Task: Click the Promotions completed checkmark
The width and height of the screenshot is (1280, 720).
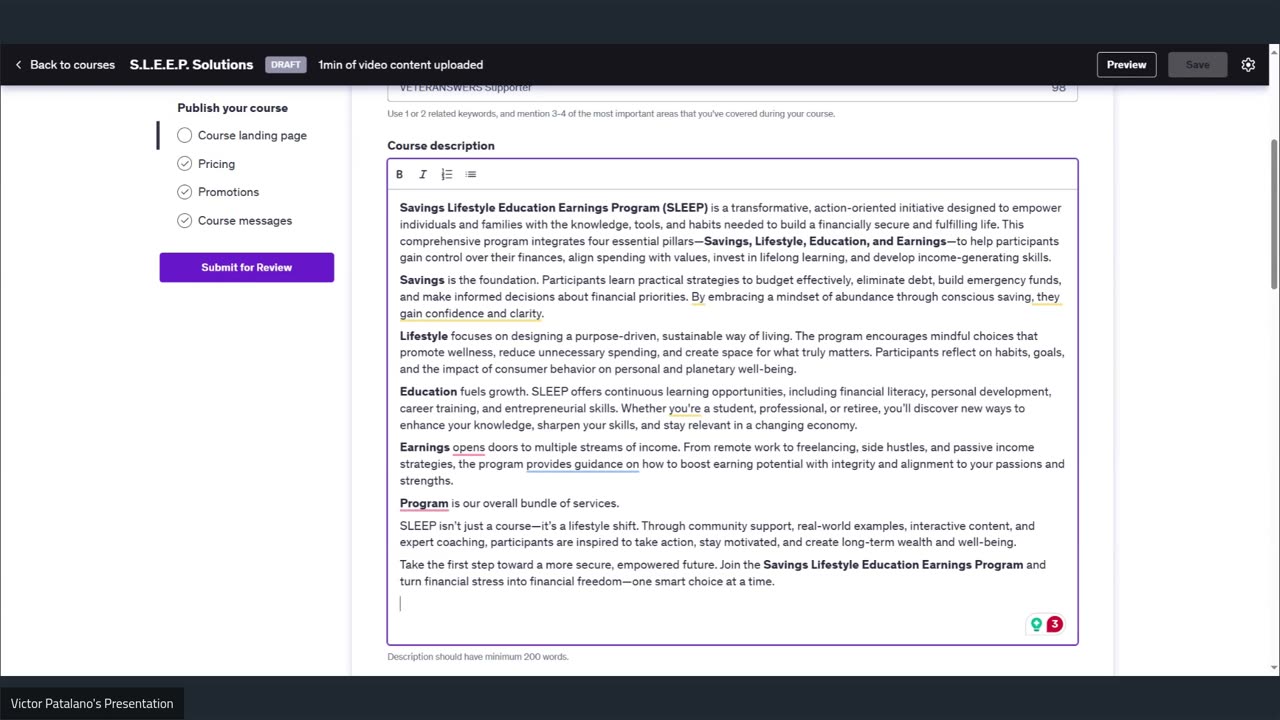Action: coord(184,191)
